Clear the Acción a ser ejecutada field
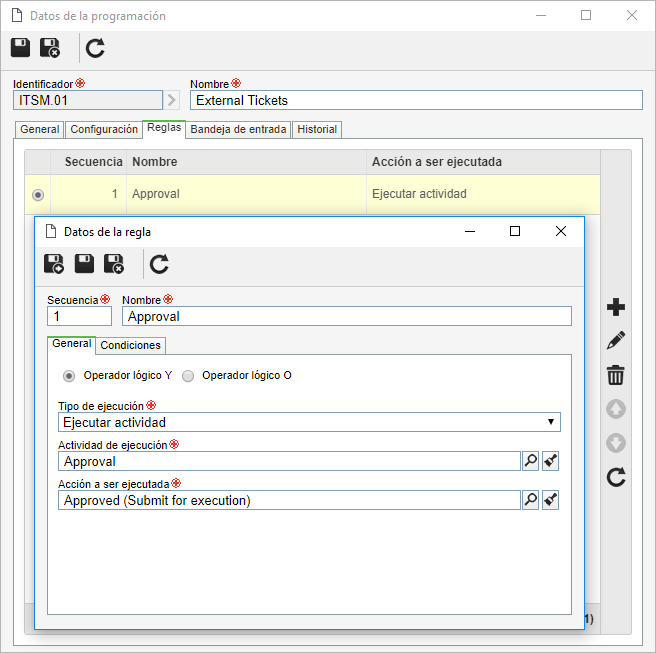This screenshot has width=656, height=653. click(551, 500)
